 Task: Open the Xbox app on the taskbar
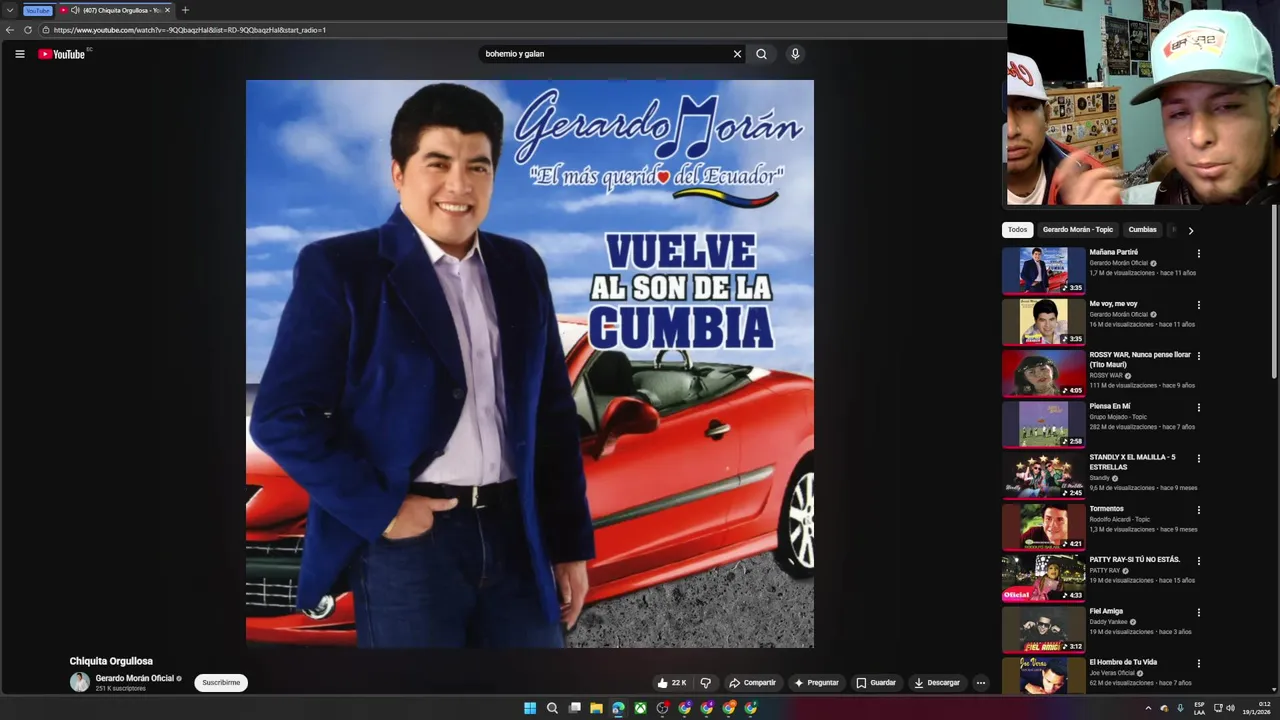pyautogui.click(x=640, y=708)
